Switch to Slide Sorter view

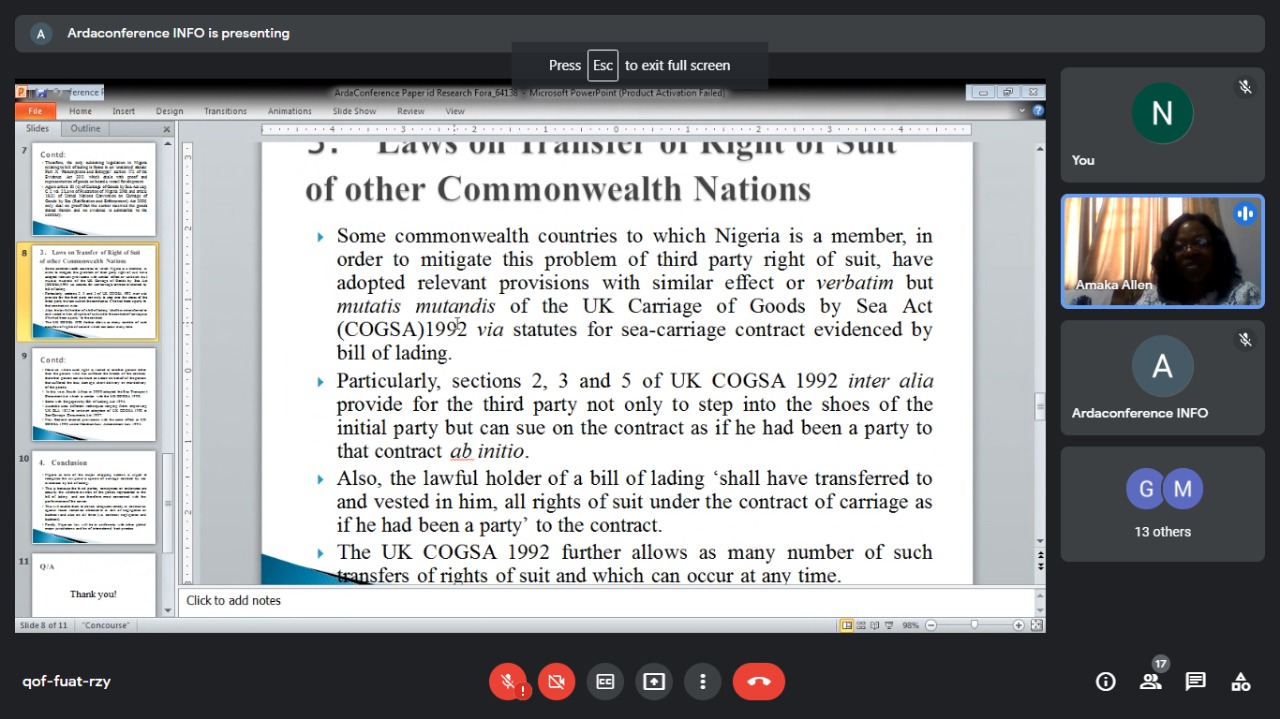point(861,625)
